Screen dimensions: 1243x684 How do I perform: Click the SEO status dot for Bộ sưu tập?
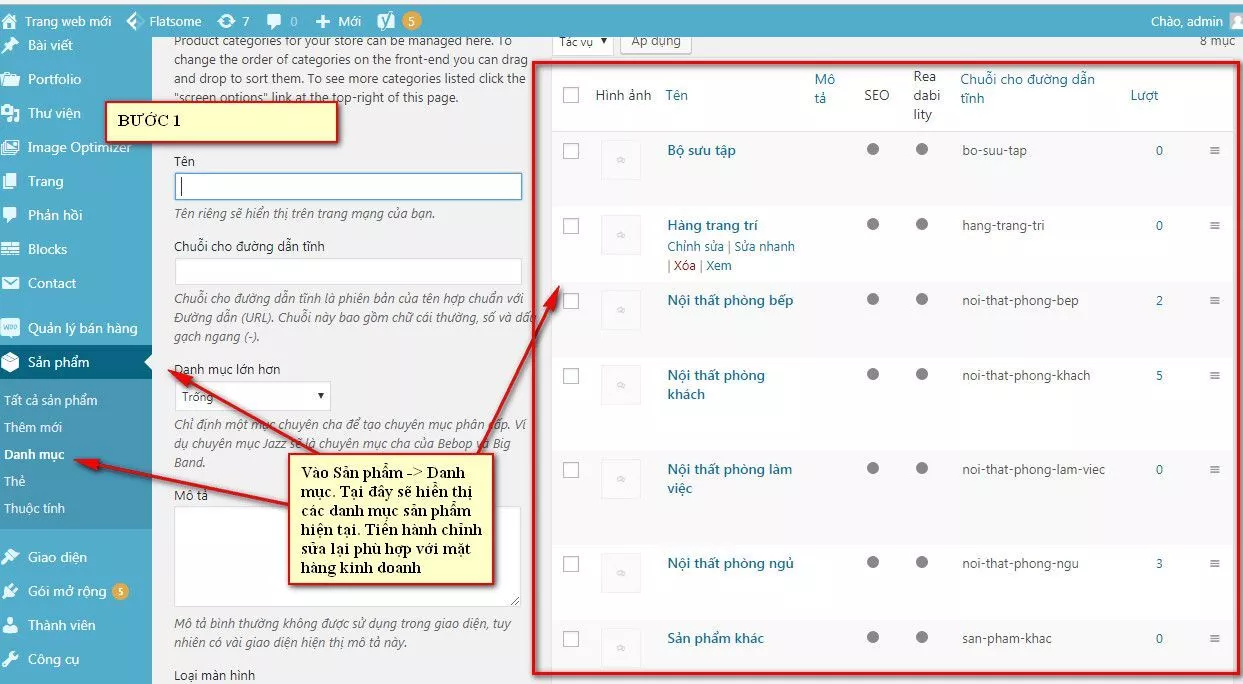click(872, 150)
